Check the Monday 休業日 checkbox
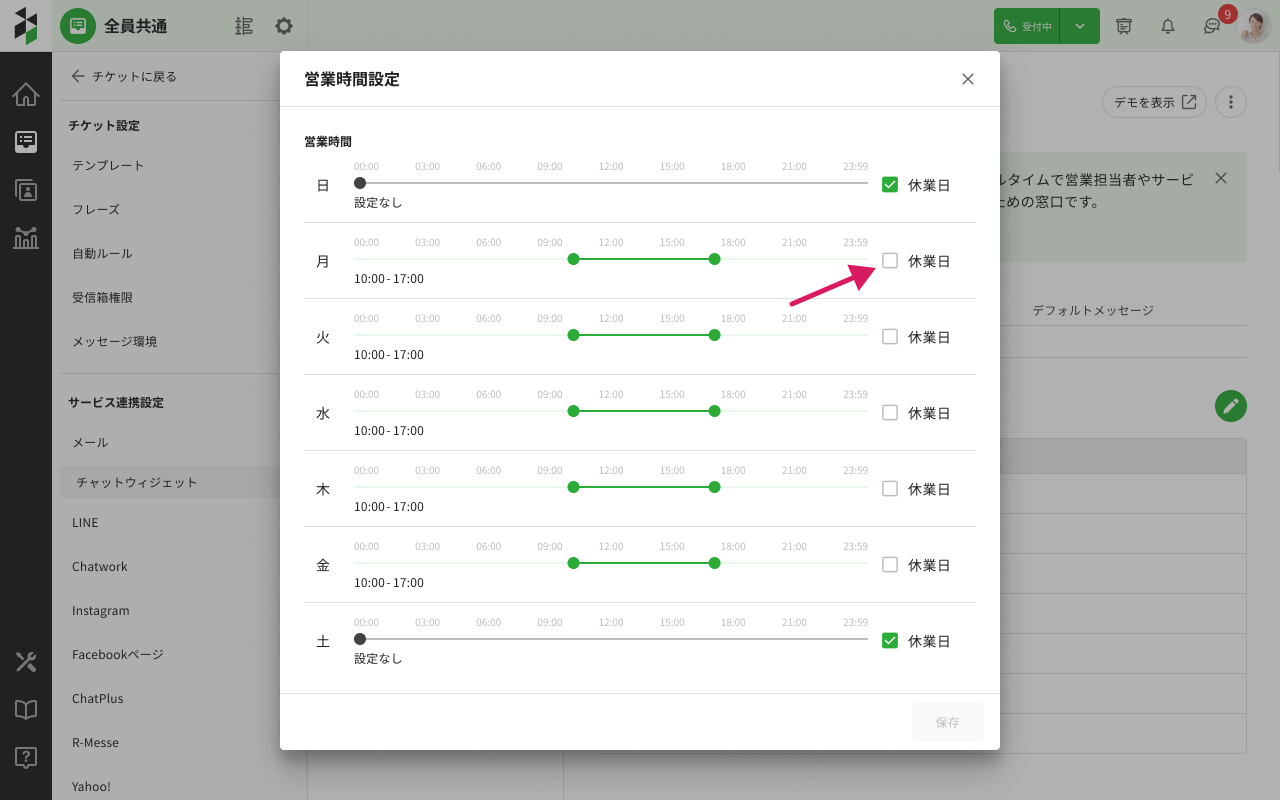The width and height of the screenshot is (1280, 800). click(890, 261)
